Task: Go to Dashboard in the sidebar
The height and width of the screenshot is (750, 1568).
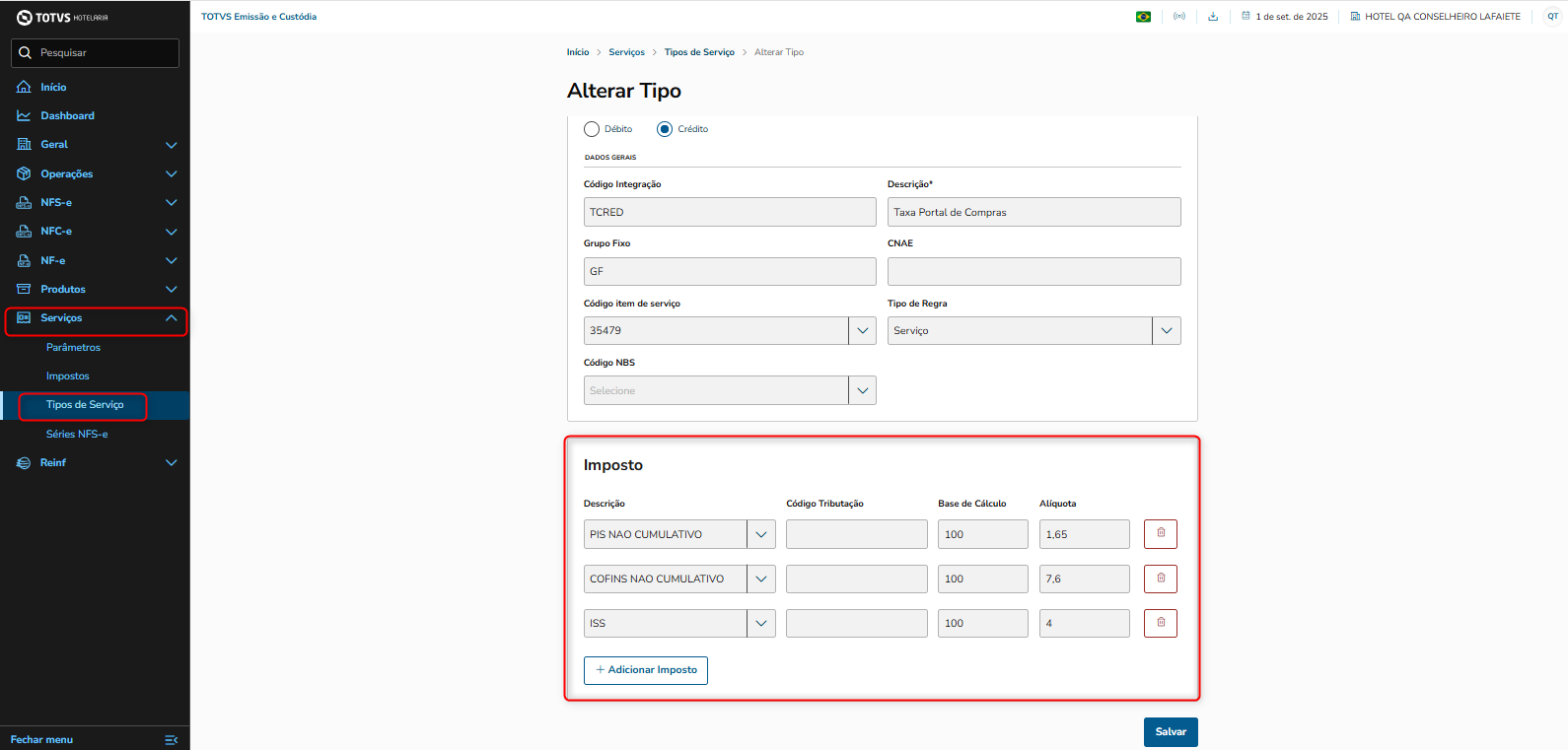Action: tap(67, 115)
